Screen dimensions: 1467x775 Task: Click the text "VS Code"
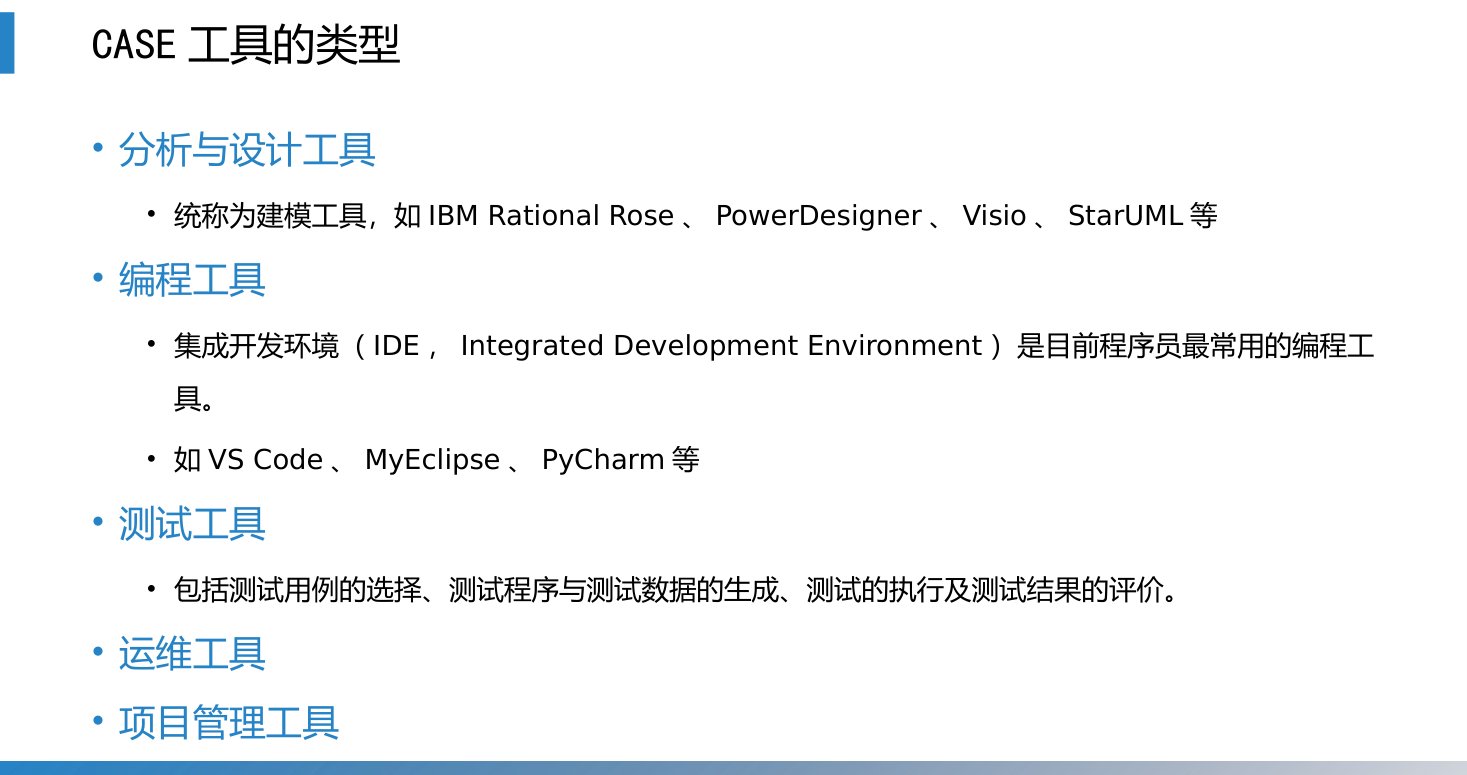pyautogui.click(x=265, y=460)
